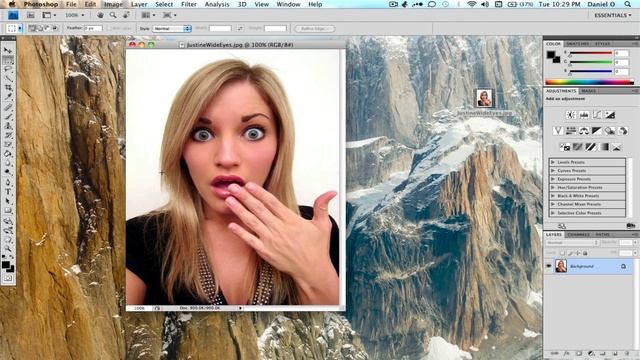Select the Eraser tool
The width and height of the screenshot is (640, 360).
[x=8, y=144]
